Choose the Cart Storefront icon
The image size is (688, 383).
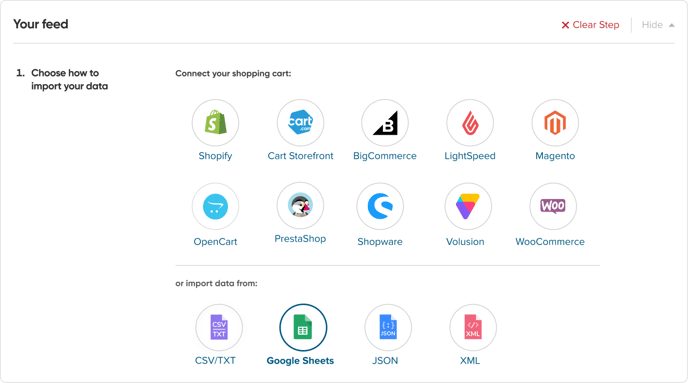point(301,122)
